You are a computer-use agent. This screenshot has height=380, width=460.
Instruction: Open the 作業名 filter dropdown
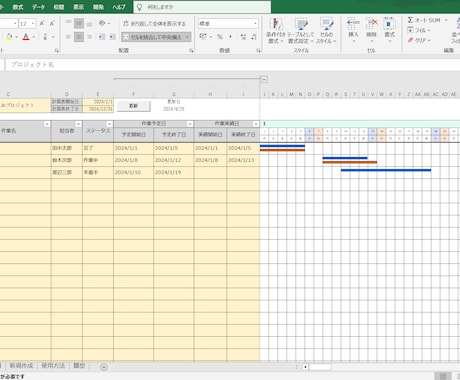tap(47, 124)
